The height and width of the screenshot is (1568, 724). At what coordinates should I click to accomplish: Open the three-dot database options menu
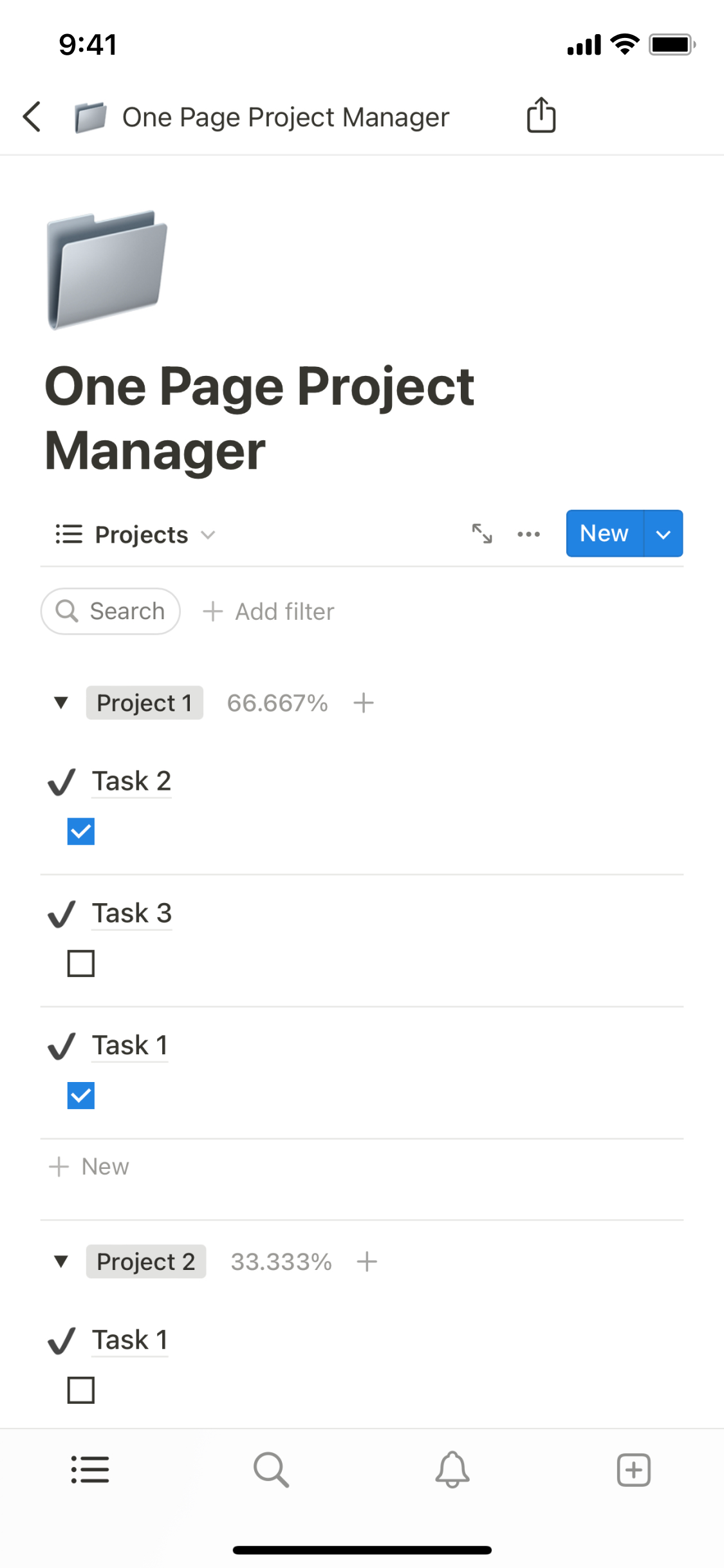point(528,534)
